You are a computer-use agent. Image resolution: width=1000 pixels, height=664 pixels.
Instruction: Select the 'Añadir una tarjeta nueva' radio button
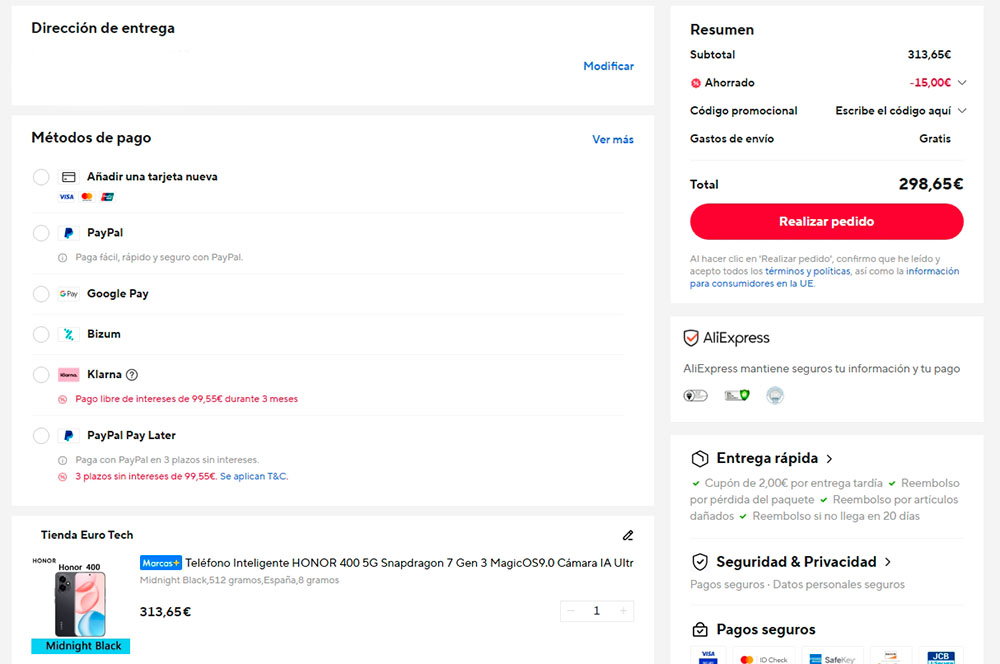(41, 177)
